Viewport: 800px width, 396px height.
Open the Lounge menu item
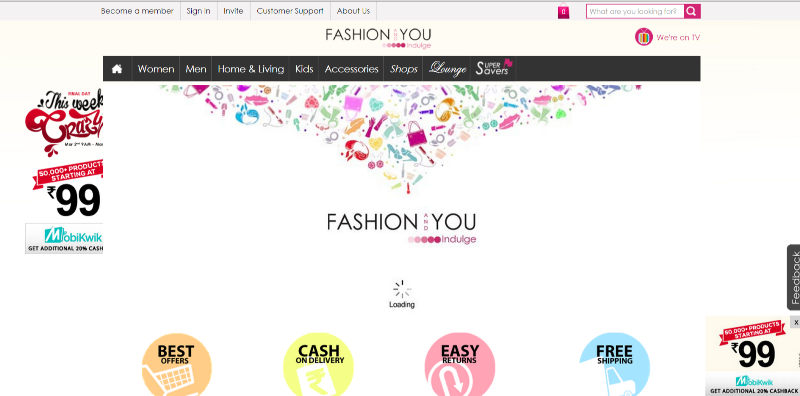pyautogui.click(x=447, y=69)
